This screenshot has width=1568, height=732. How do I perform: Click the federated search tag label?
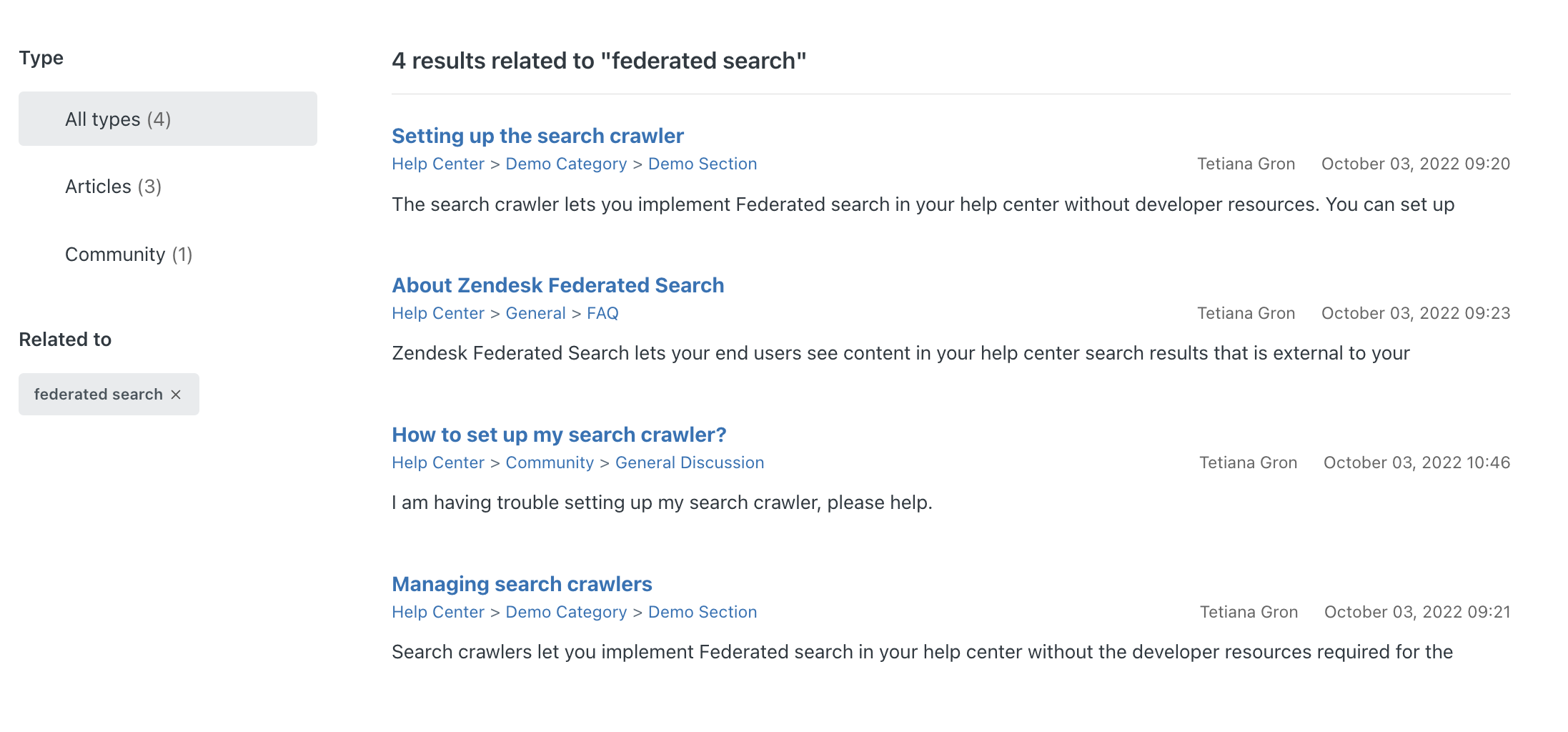click(x=98, y=395)
